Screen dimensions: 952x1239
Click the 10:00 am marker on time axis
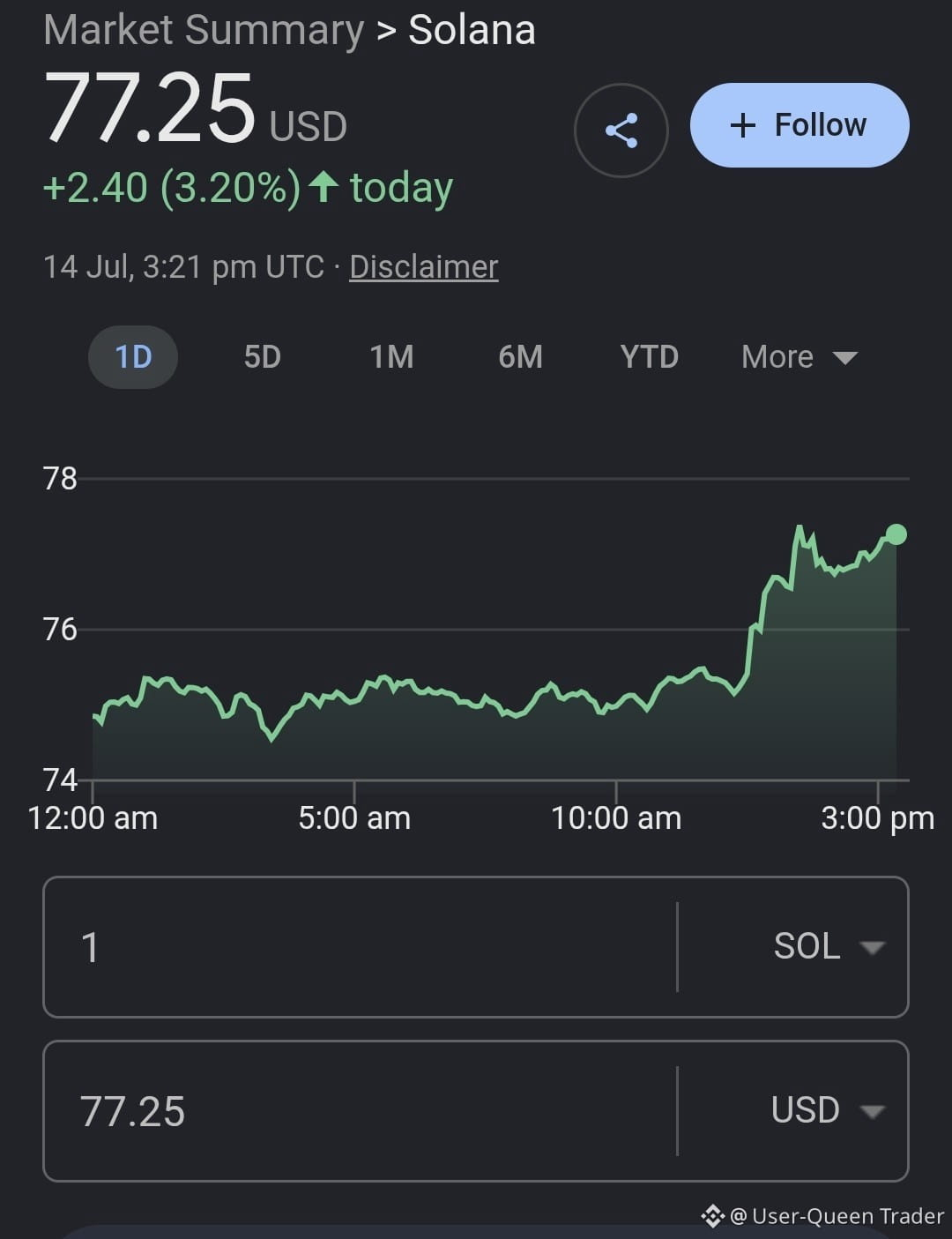(616, 817)
